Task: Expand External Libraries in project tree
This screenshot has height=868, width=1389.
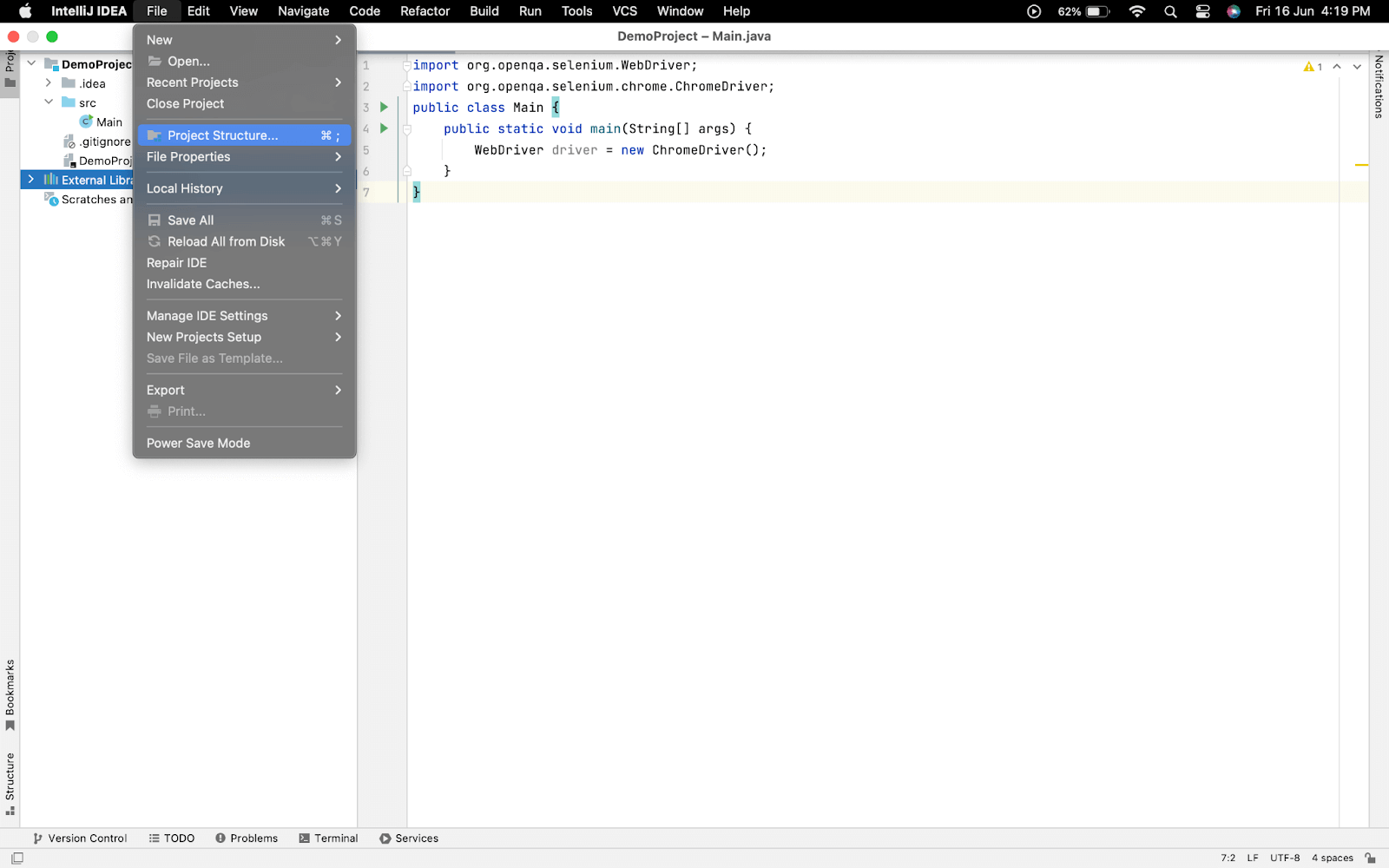Action: pyautogui.click(x=30, y=180)
